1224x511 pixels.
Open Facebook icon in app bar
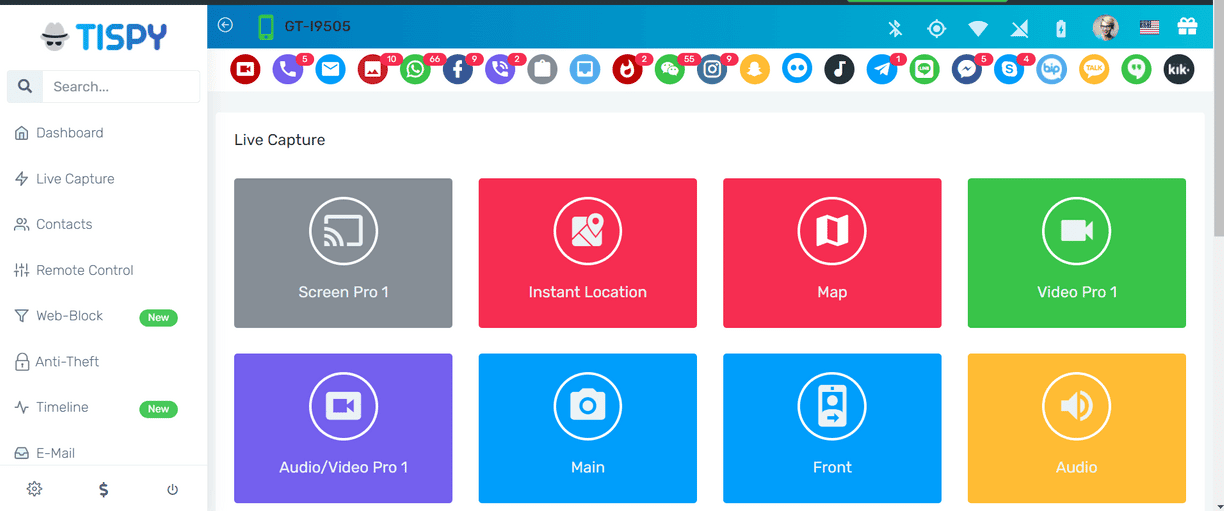(x=458, y=69)
